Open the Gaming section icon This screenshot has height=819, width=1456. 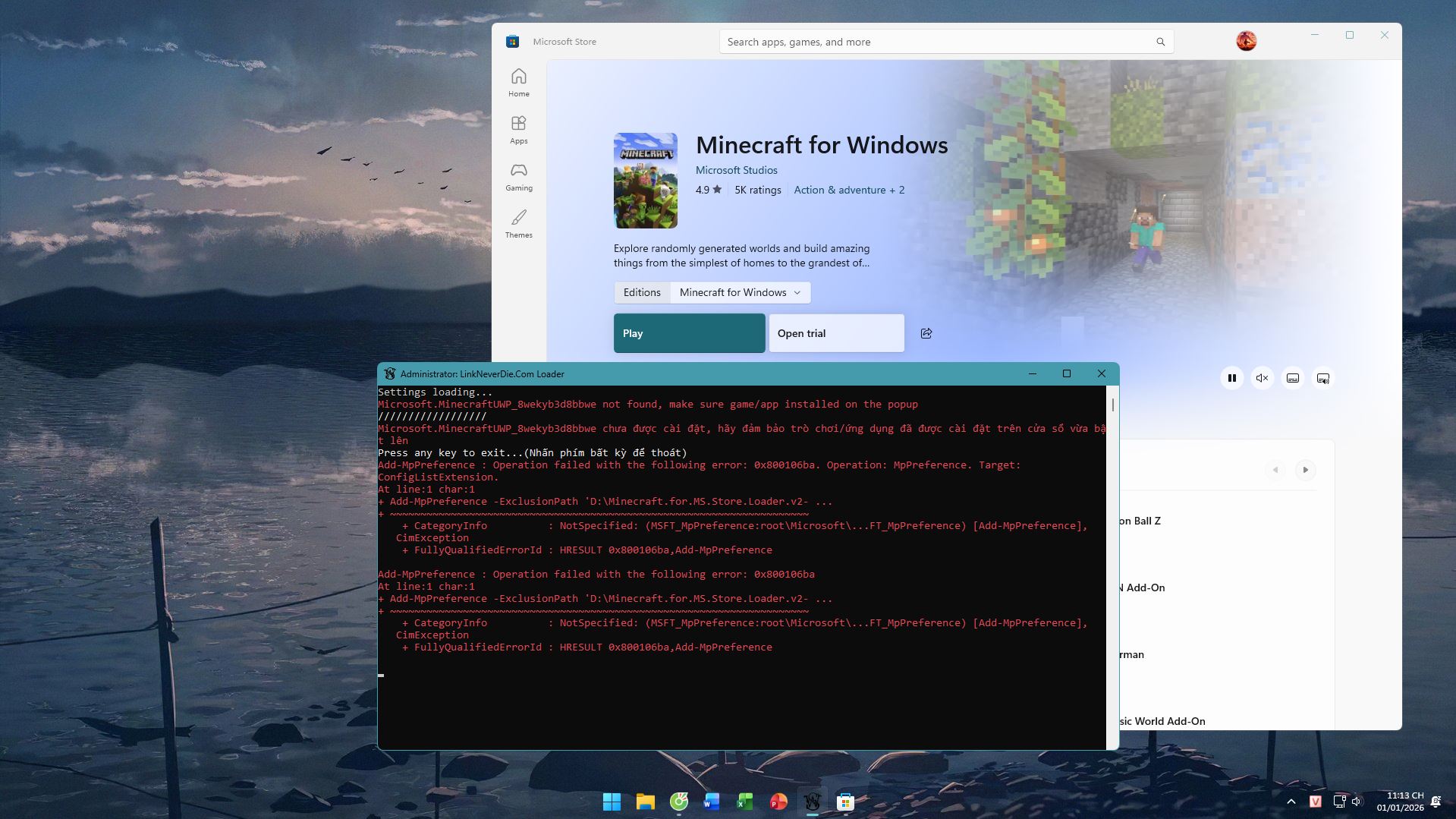pyautogui.click(x=518, y=176)
